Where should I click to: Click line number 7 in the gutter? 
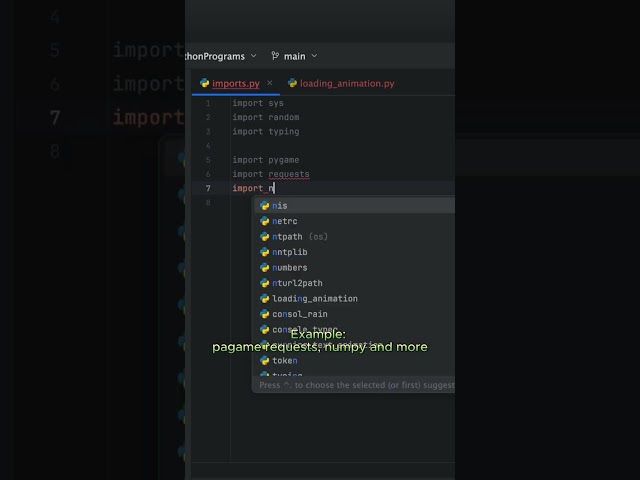pyautogui.click(x=208, y=188)
